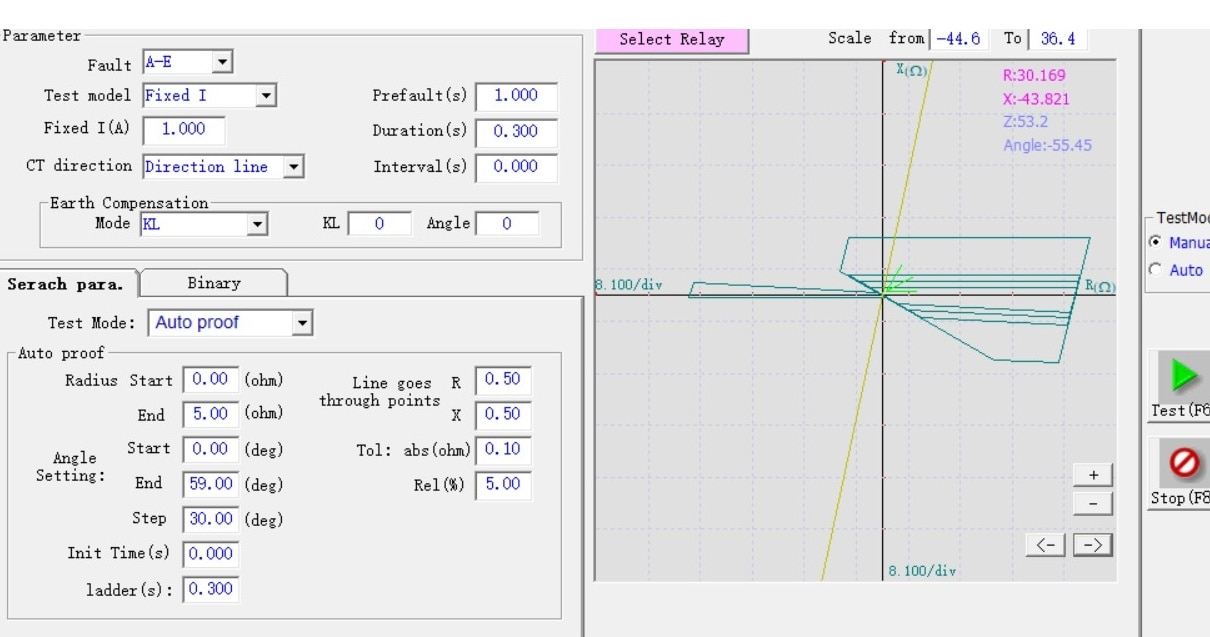Click the Angle:-55.45 readout on chart
Viewport: 1210px width, 637px height.
[1048, 146]
